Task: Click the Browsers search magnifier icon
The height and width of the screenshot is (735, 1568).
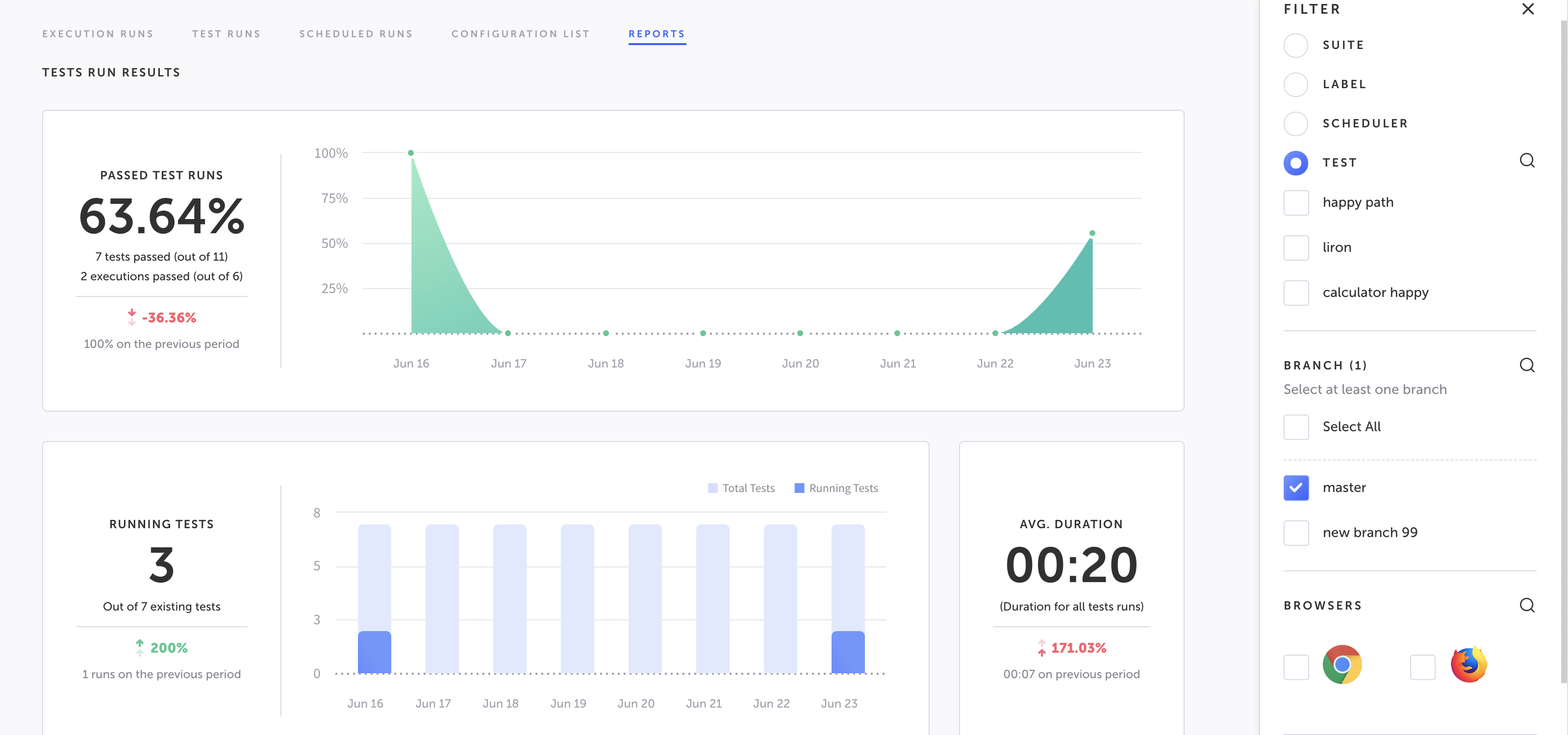Action: coord(1527,605)
